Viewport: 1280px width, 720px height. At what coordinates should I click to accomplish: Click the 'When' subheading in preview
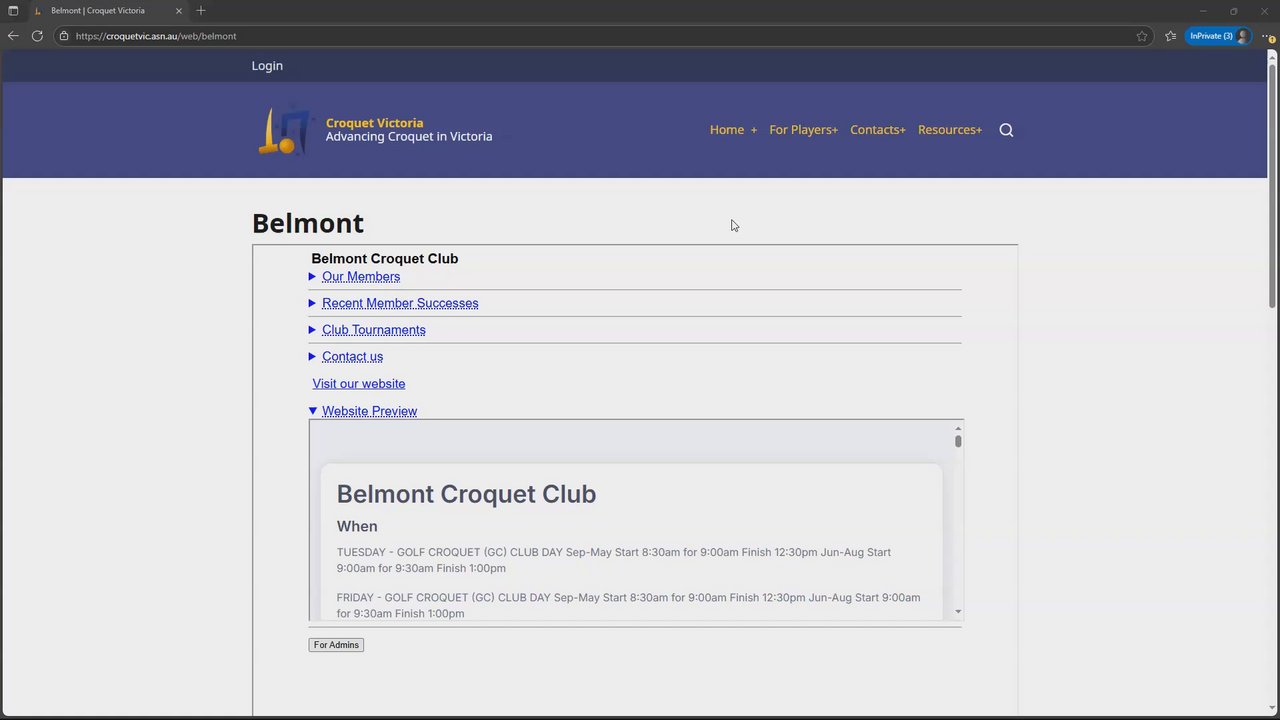[357, 527]
